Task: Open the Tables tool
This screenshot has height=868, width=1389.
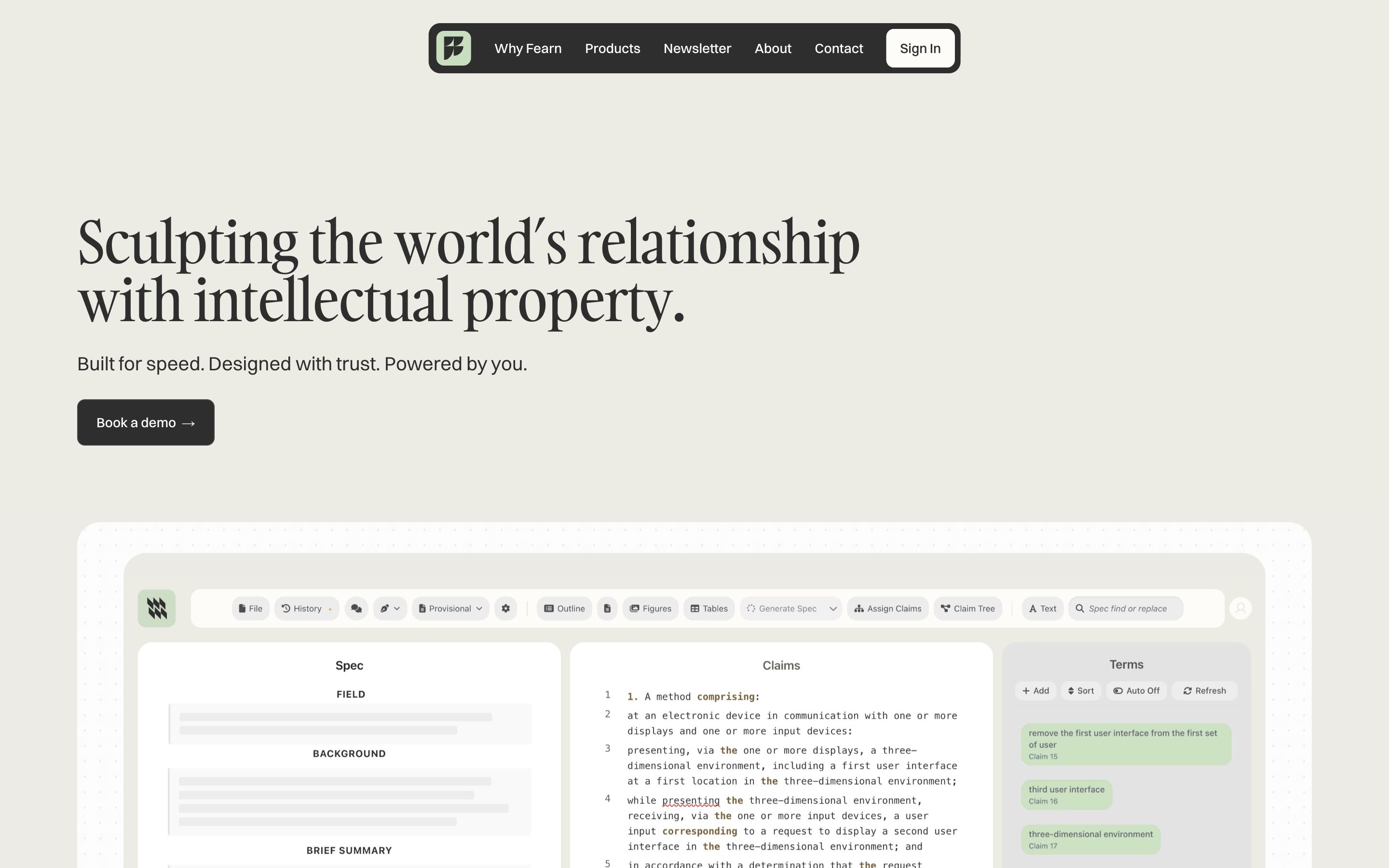Action: [x=709, y=609]
